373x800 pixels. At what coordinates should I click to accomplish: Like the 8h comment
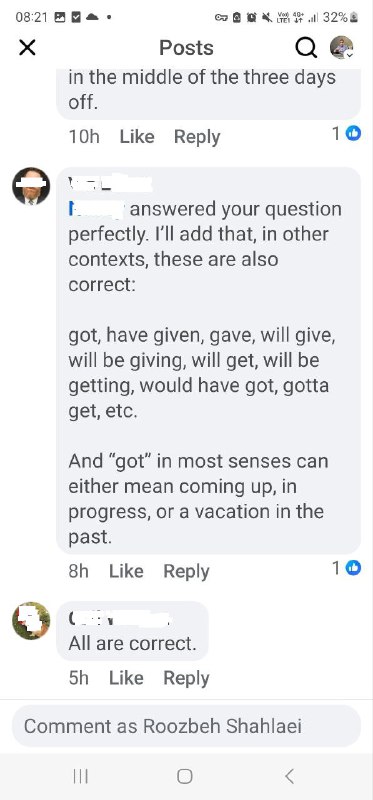[x=126, y=571]
